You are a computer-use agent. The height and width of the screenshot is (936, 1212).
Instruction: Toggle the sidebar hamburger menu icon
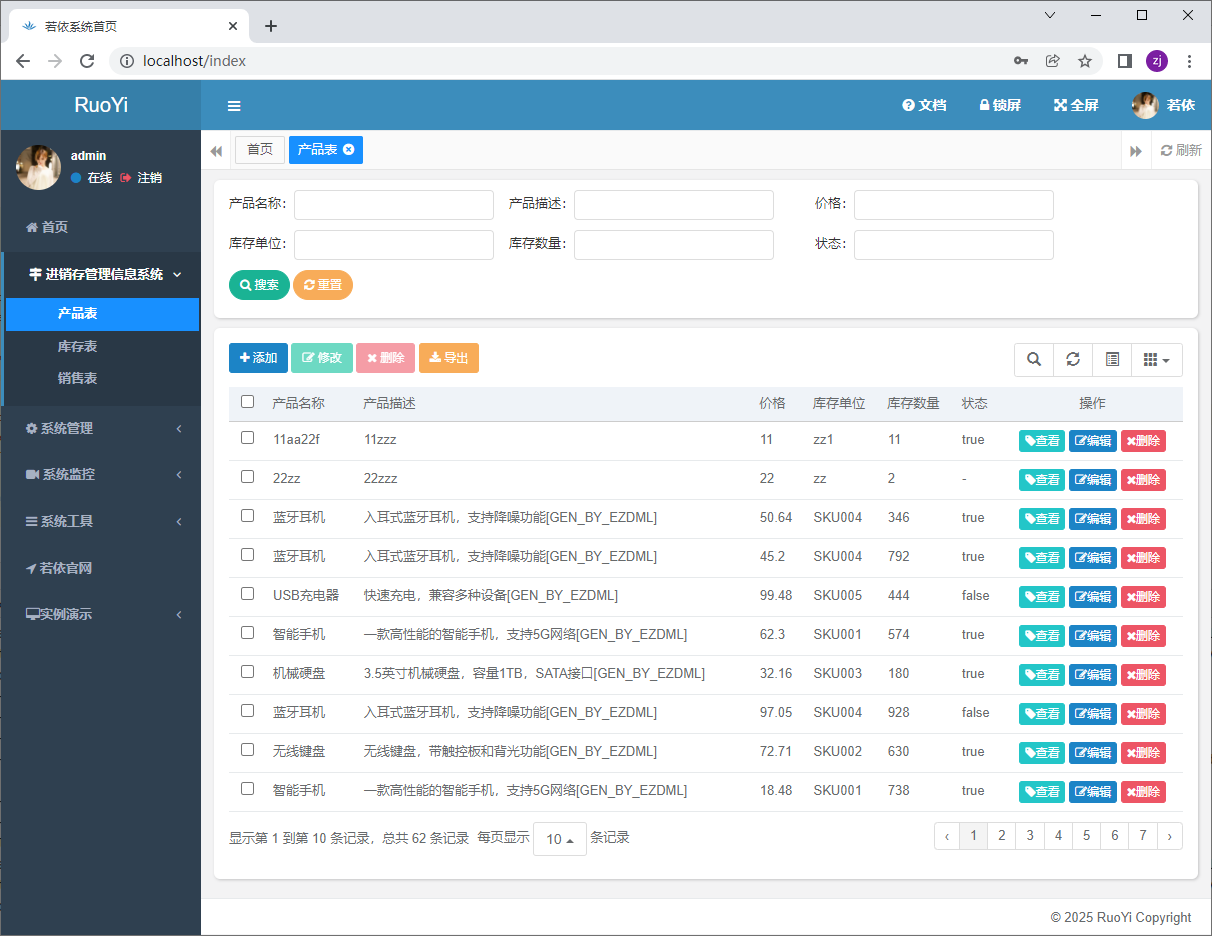click(x=234, y=106)
